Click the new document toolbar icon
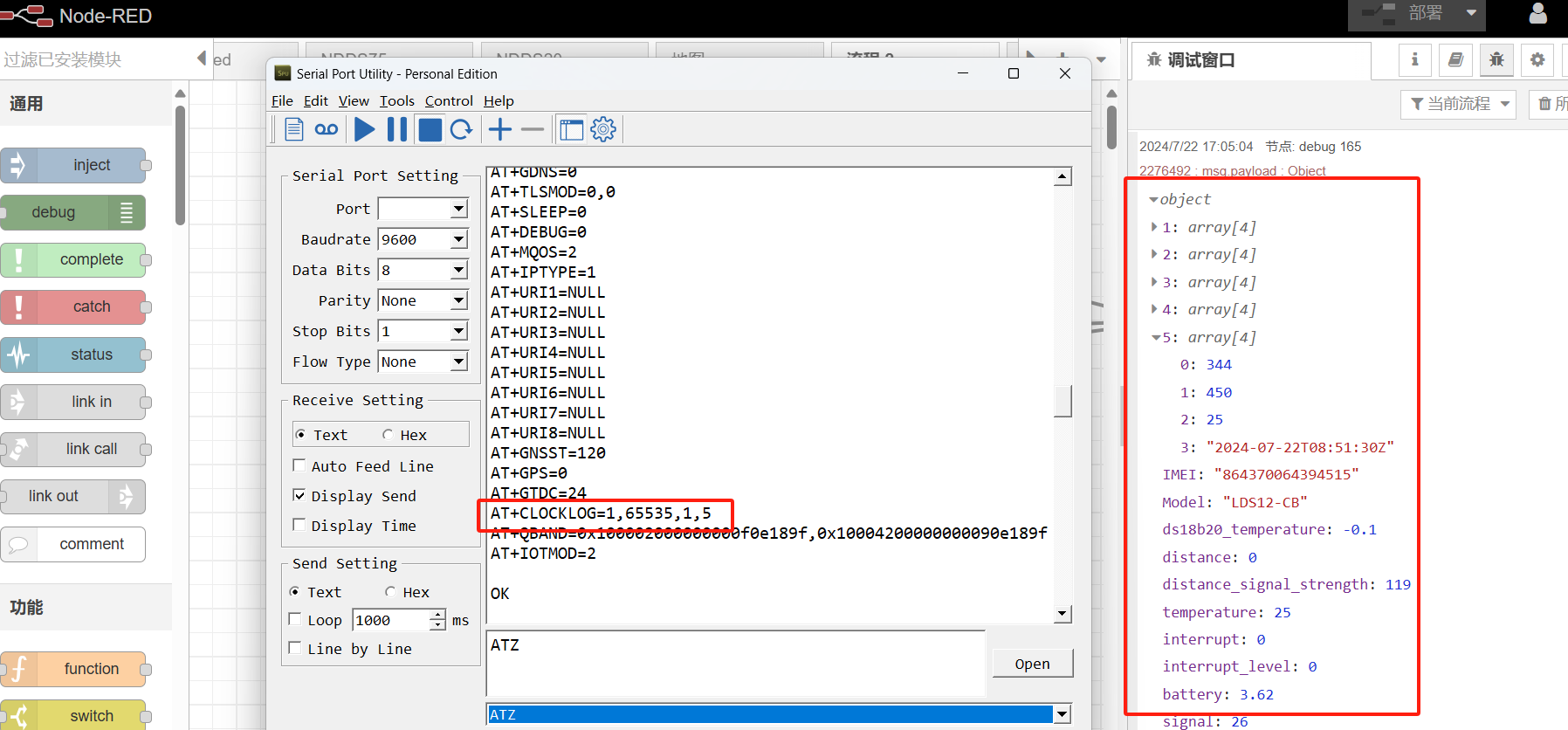Viewport: 1568px width, 730px height. click(x=294, y=130)
